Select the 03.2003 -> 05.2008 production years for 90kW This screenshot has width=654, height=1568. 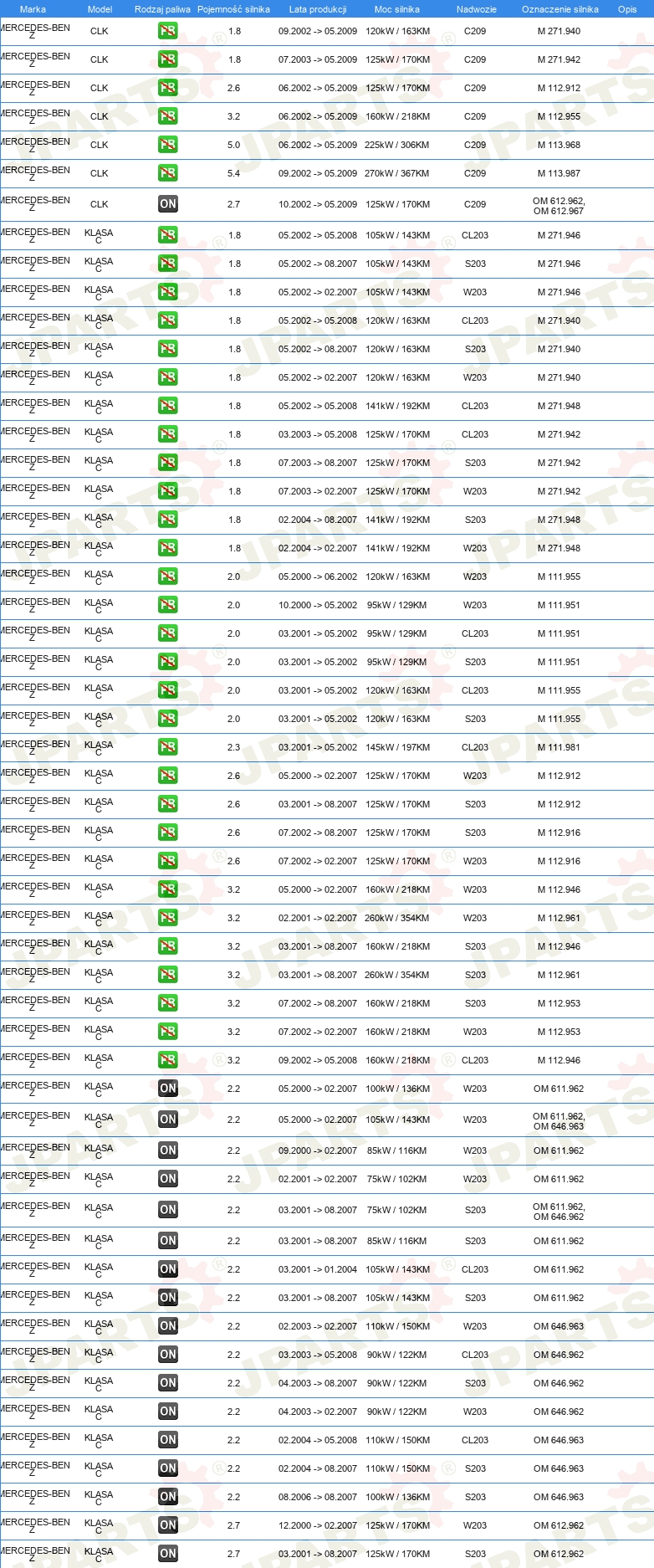point(318,1355)
